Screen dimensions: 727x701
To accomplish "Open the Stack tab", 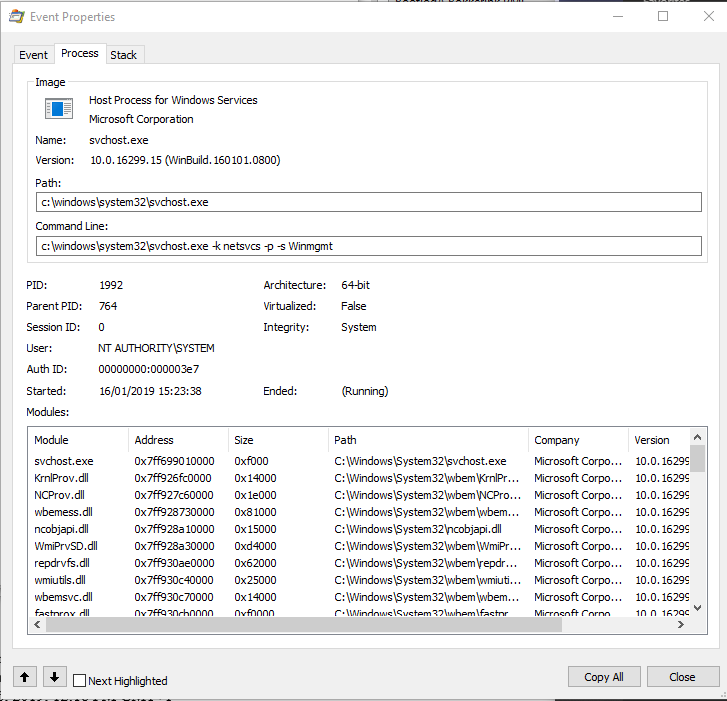I will point(123,55).
